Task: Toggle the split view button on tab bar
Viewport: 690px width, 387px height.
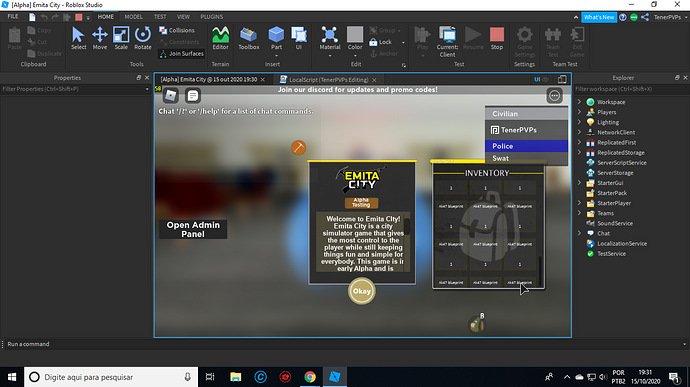Action: [562, 80]
